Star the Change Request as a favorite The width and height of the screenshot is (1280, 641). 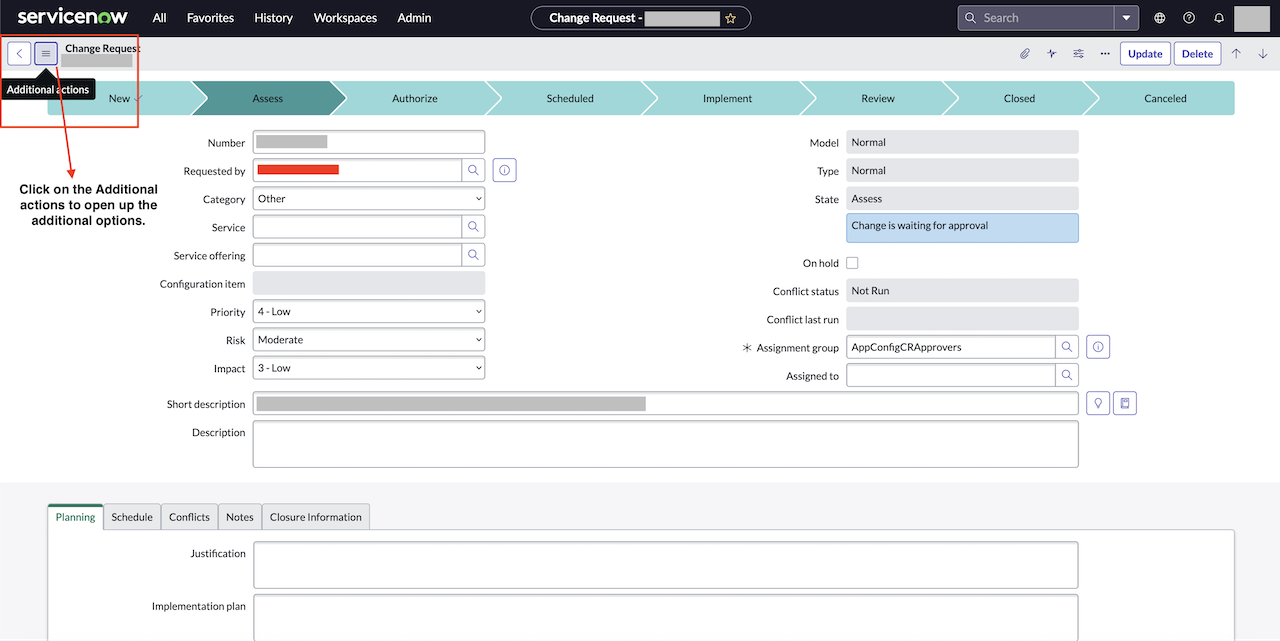click(x=731, y=17)
